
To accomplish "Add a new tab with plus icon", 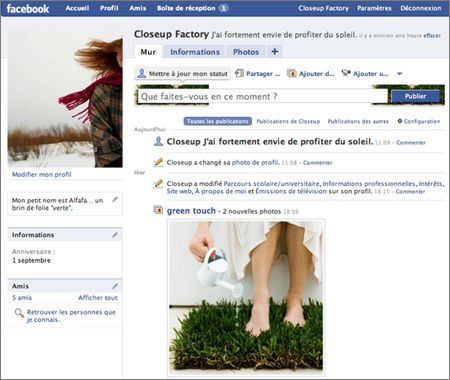I will coord(275,52).
